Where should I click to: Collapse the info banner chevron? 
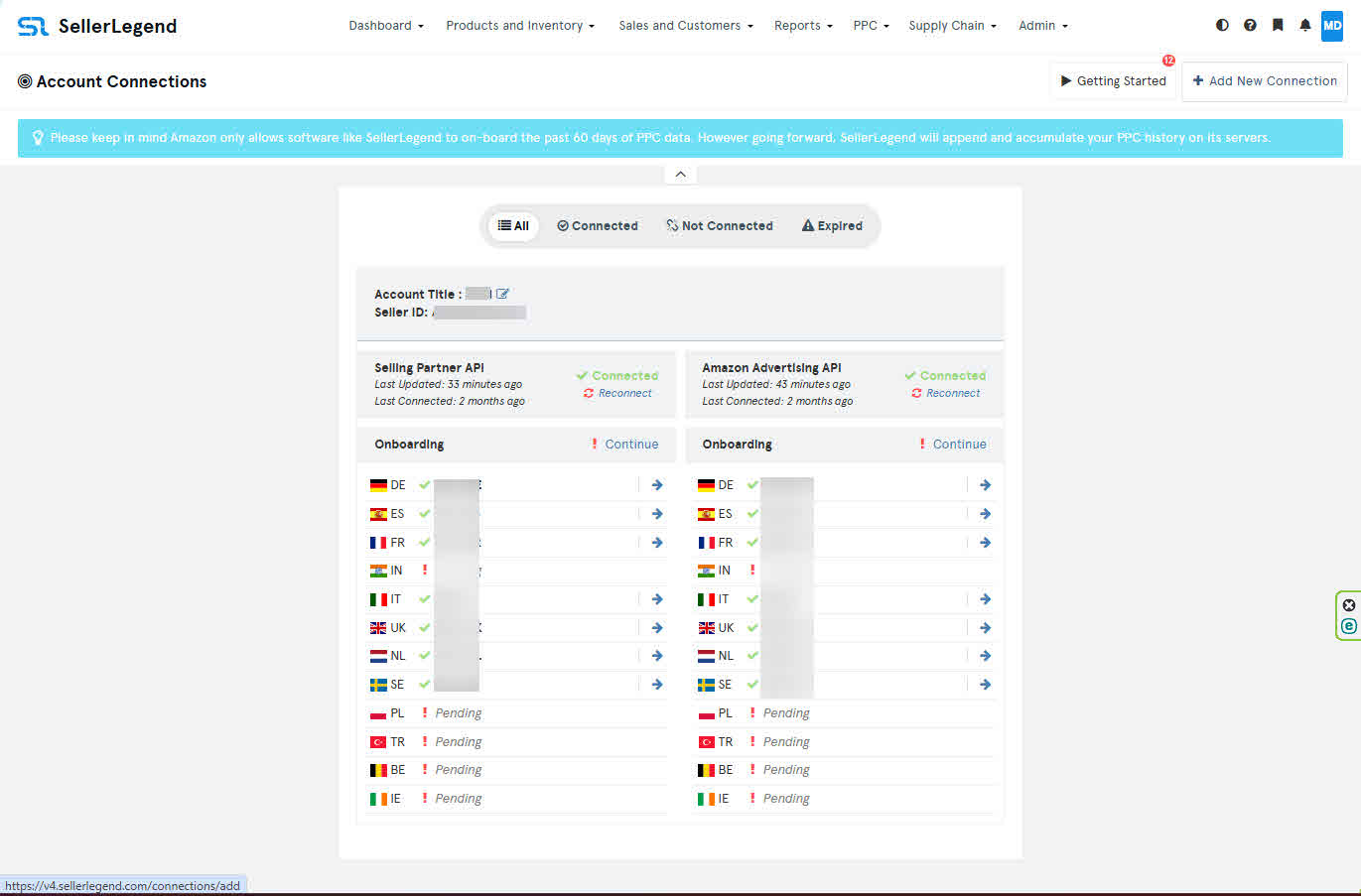click(680, 175)
